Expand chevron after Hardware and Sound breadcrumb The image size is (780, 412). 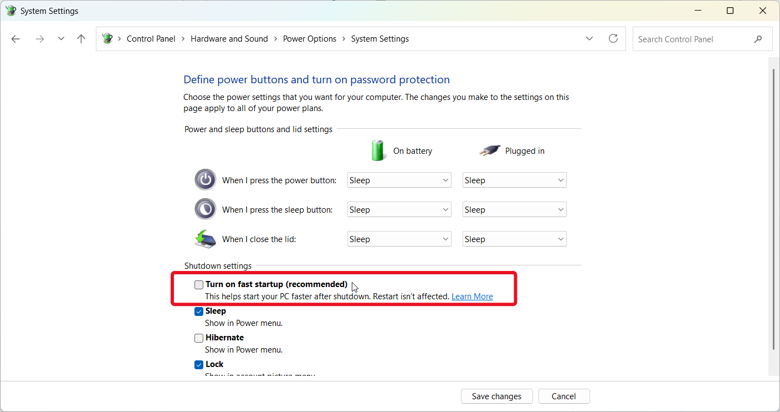pos(276,39)
